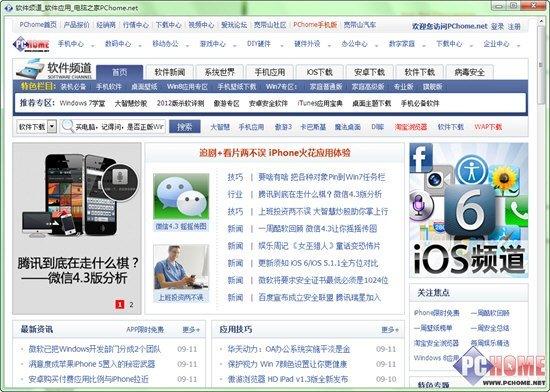Open PChome手机版 link
Viewport: 550px width, 392px height.
click(315, 25)
